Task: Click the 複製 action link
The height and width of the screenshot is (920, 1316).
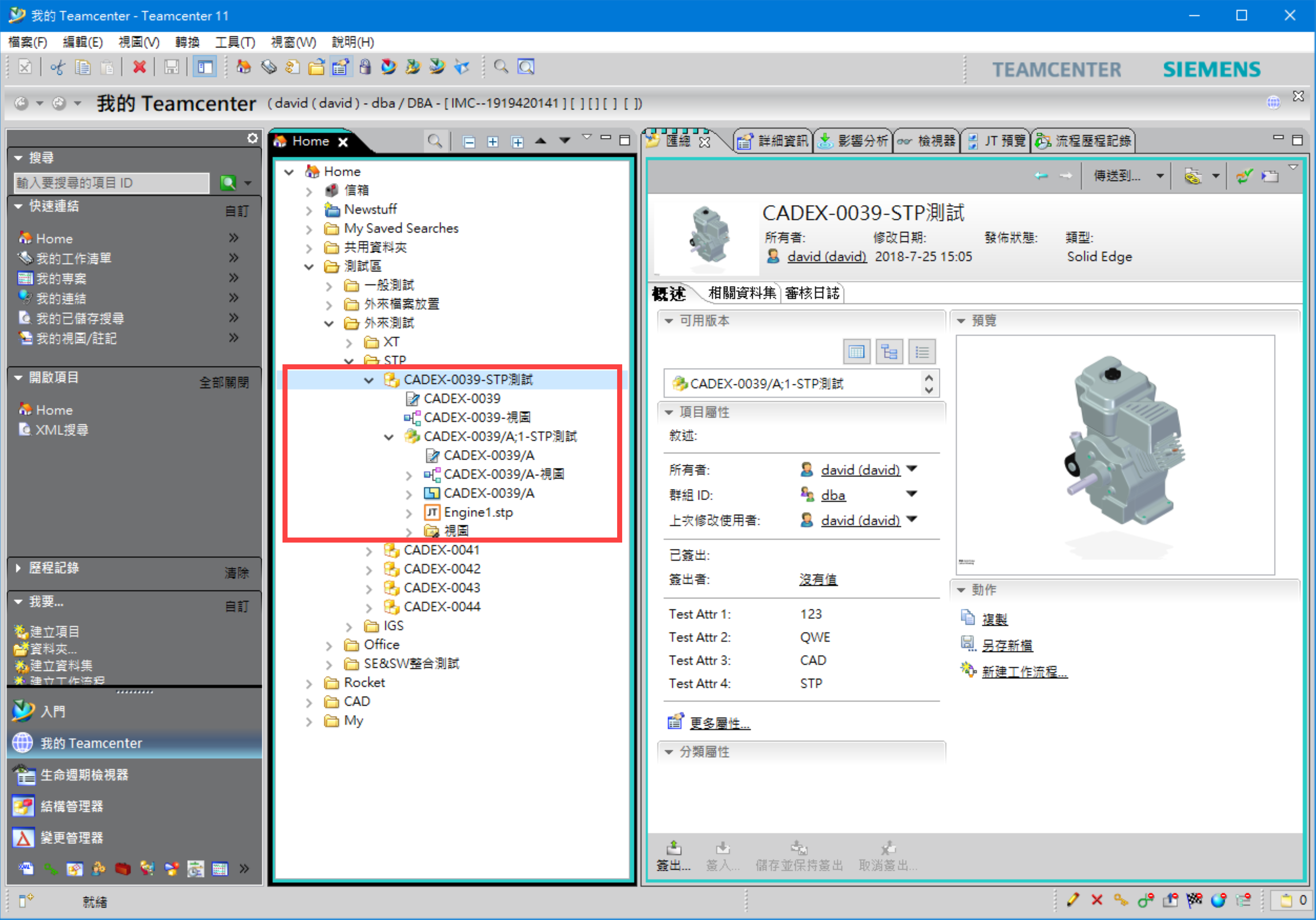Action: tap(994, 620)
